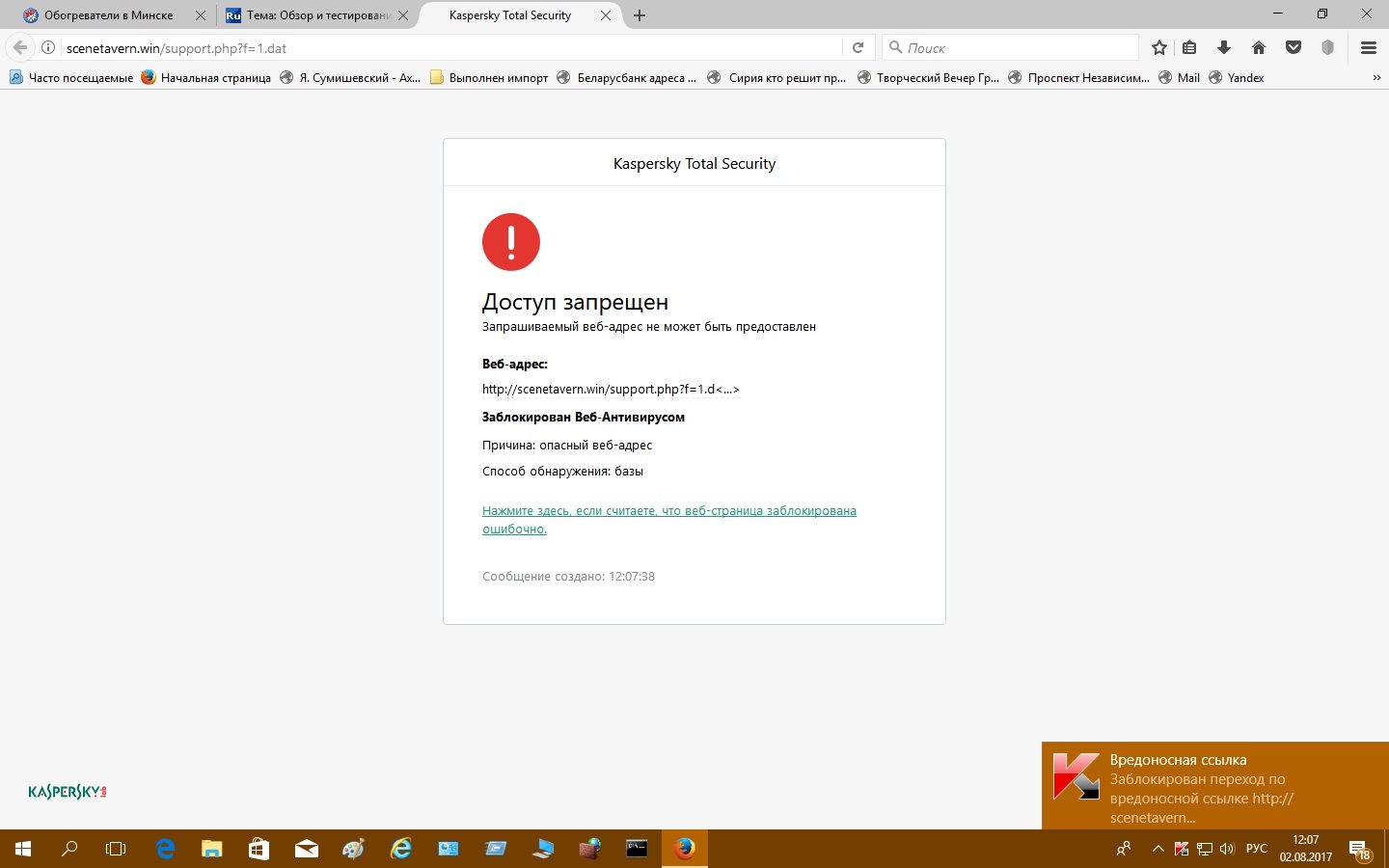Switch input language РУС indicator
Screen dimensions: 1389x868
[1257, 849]
